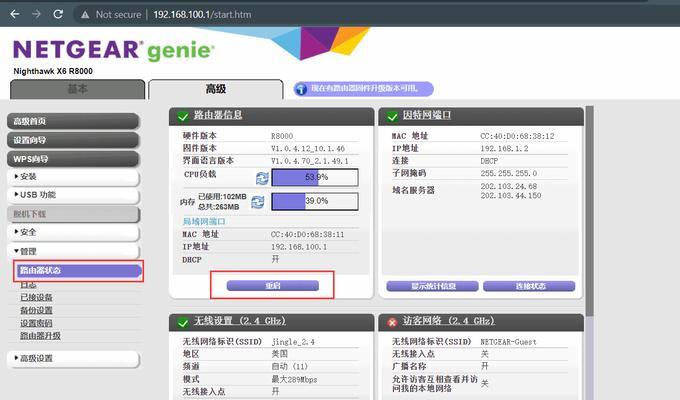680x400 pixels.
Task: Collapse the 管理 sidebar section
Action: pyautogui.click(x=73, y=251)
